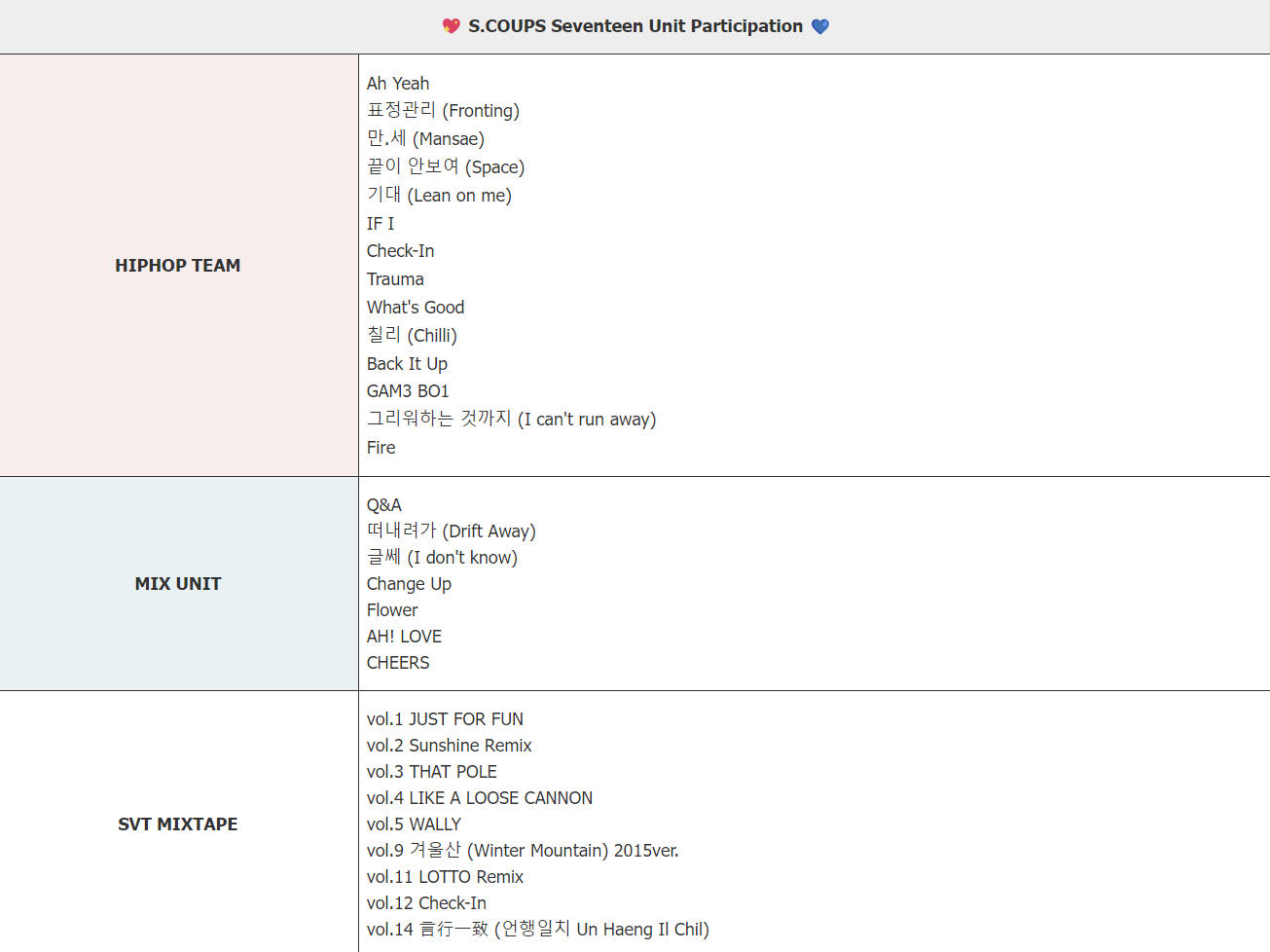Click the Trauma song entry
This screenshot has height=952, width=1270.
[395, 279]
